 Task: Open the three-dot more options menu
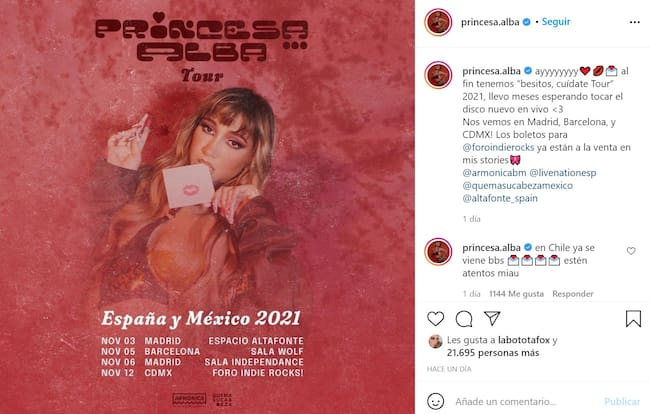pyautogui.click(x=635, y=22)
